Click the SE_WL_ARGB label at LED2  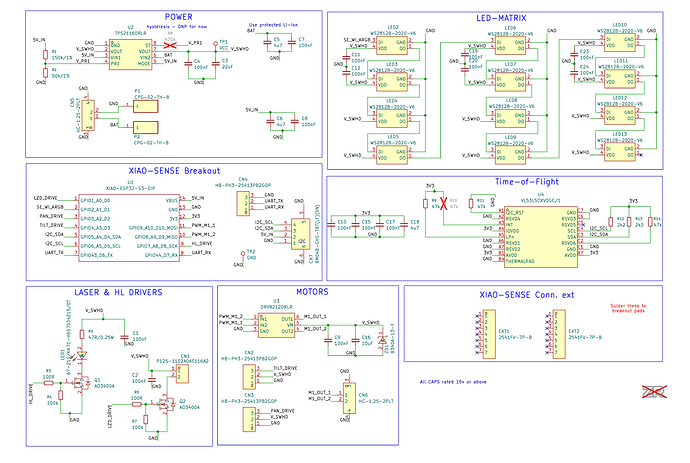358,40
